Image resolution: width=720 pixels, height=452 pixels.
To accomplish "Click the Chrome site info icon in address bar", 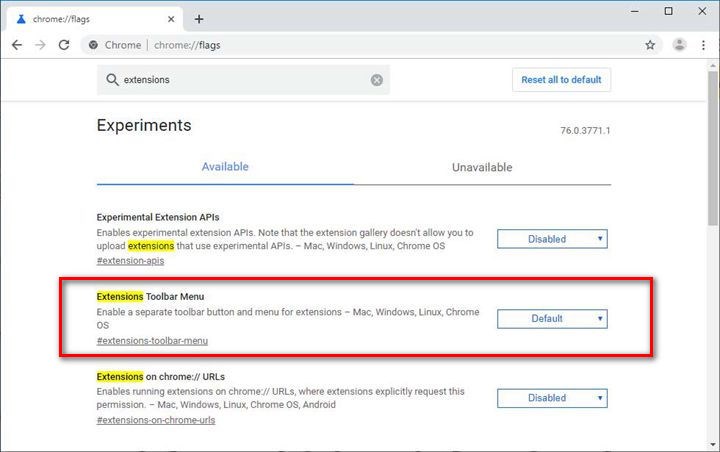I will (x=93, y=45).
